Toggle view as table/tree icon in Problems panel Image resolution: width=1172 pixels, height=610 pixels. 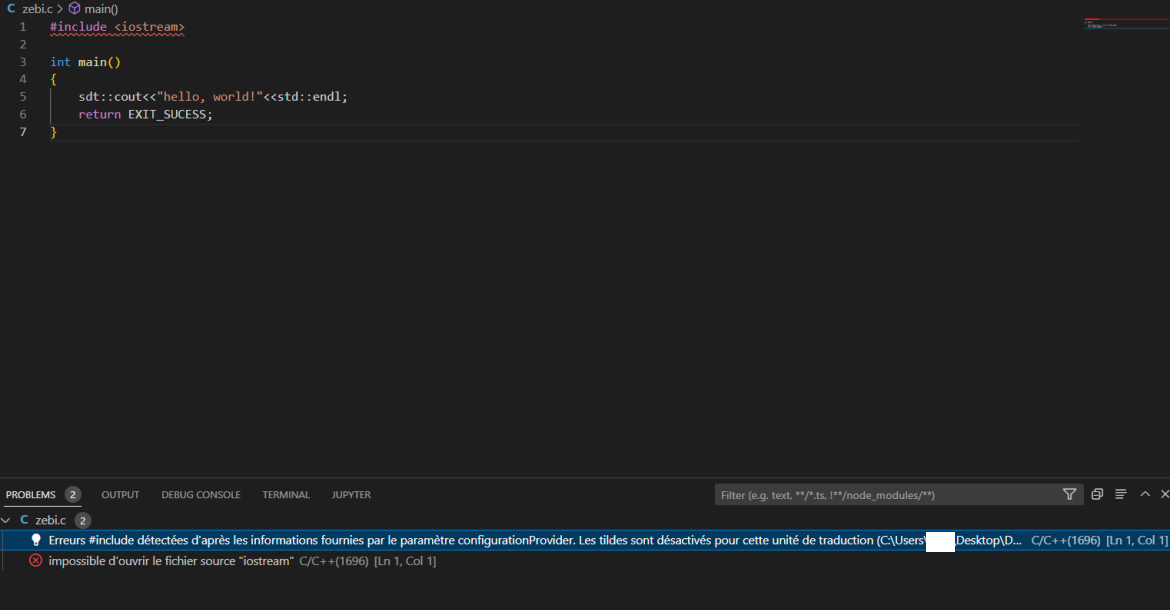pyautogui.click(x=1121, y=494)
